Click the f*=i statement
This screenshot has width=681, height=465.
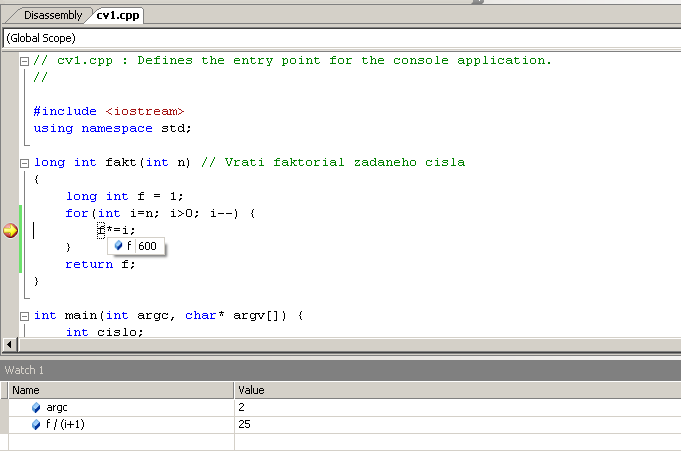(116, 230)
